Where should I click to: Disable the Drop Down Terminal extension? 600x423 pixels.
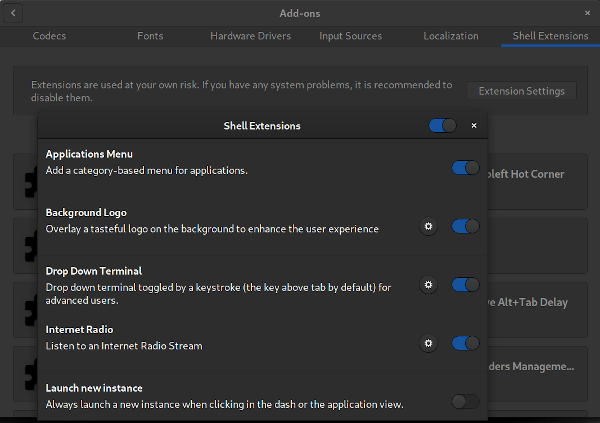pos(465,285)
